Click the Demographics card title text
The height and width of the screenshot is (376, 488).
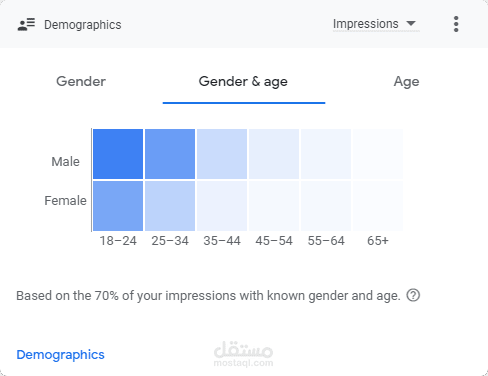83,25
